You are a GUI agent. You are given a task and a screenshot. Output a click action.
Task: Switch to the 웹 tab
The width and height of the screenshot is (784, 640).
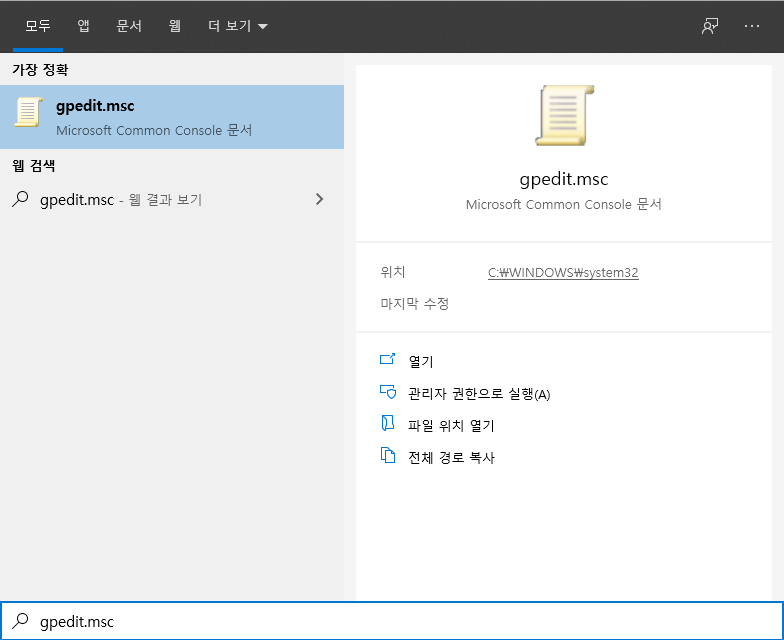click(x=174, y=26)
